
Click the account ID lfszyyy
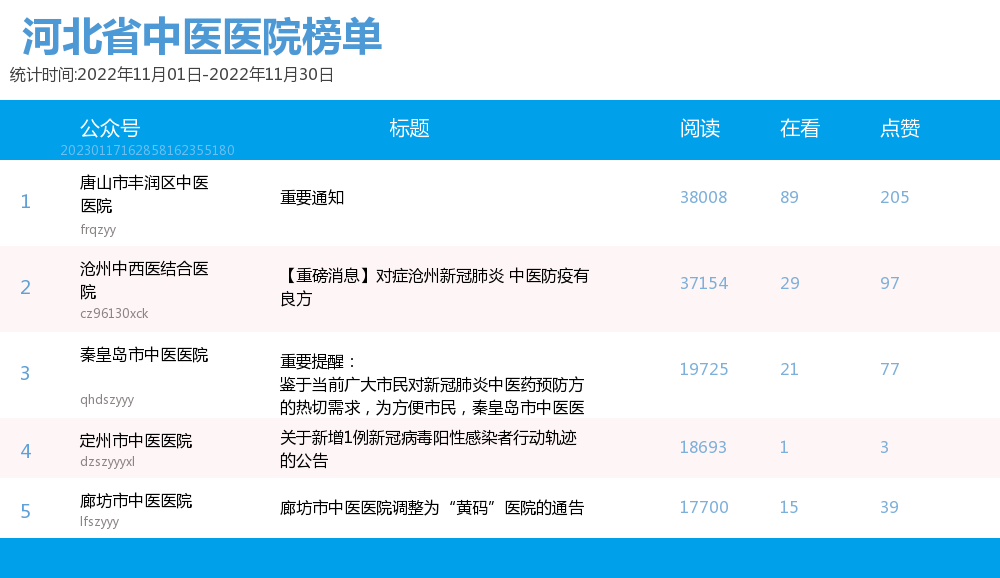[x=99, y=521]
